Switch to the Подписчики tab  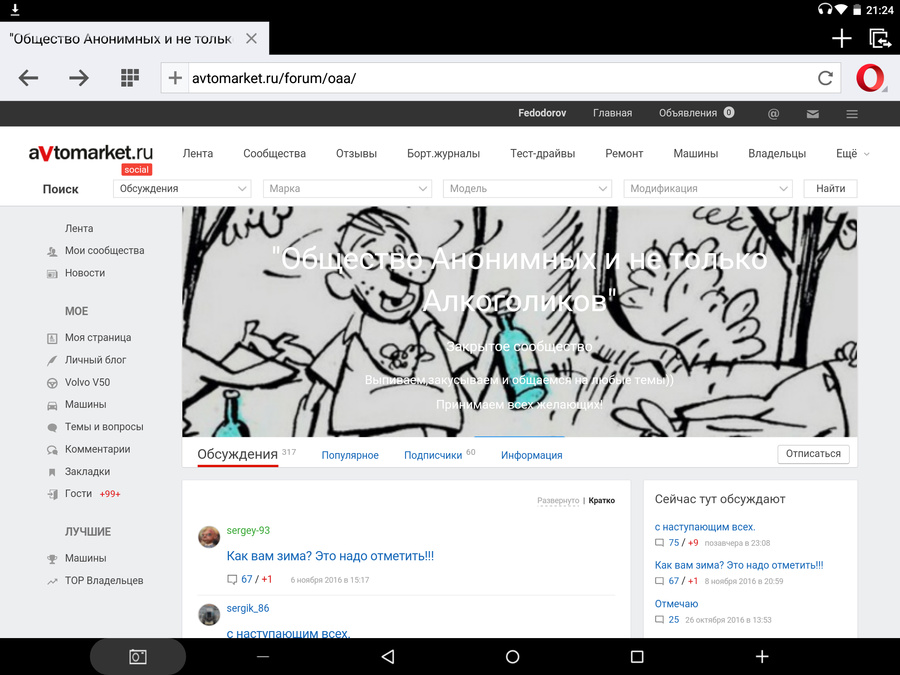pos(433,455)
